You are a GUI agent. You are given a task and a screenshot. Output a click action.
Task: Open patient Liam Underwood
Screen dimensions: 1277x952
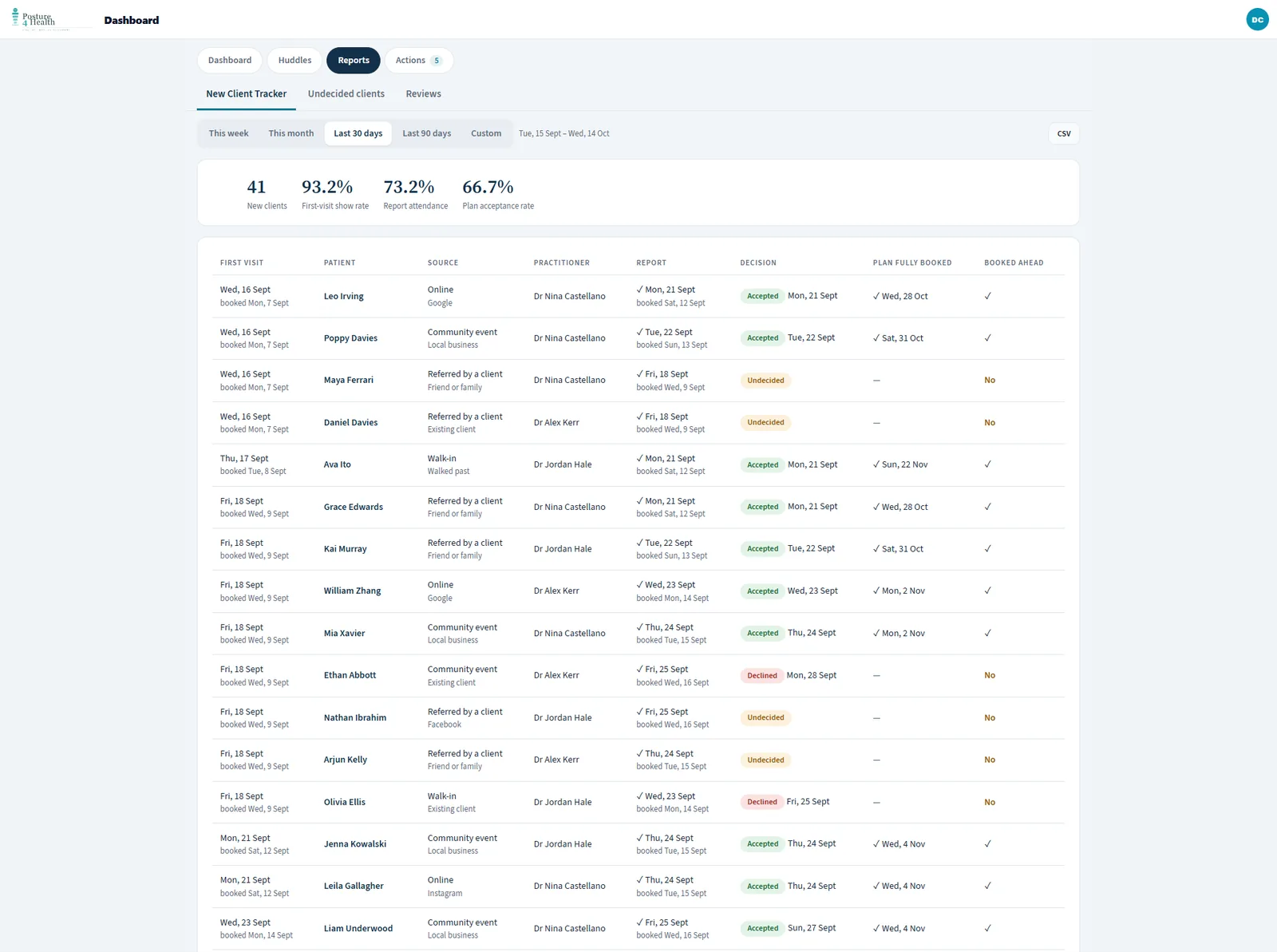coord(358,929)
